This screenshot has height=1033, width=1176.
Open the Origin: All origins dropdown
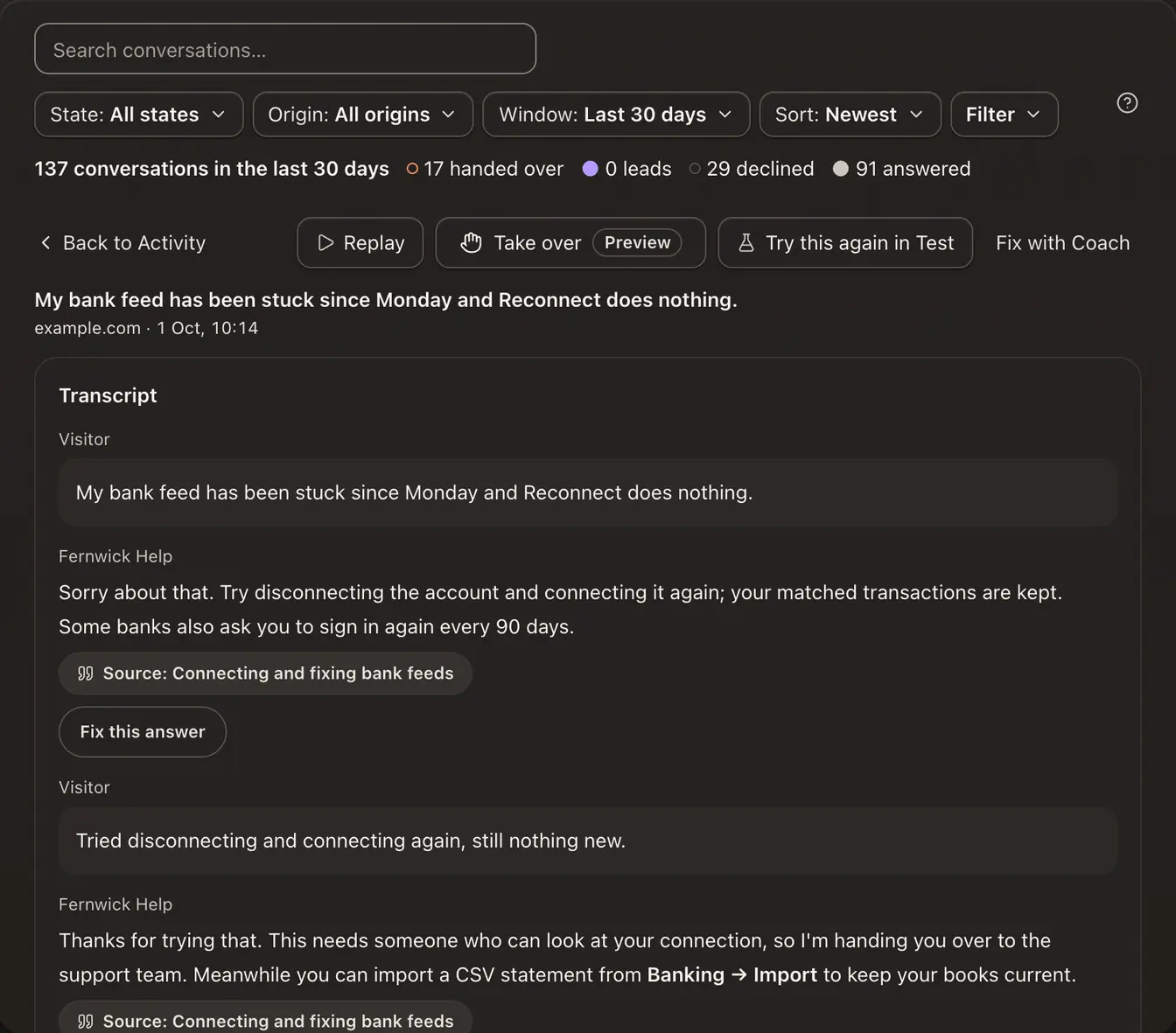[x=363, y=115]
